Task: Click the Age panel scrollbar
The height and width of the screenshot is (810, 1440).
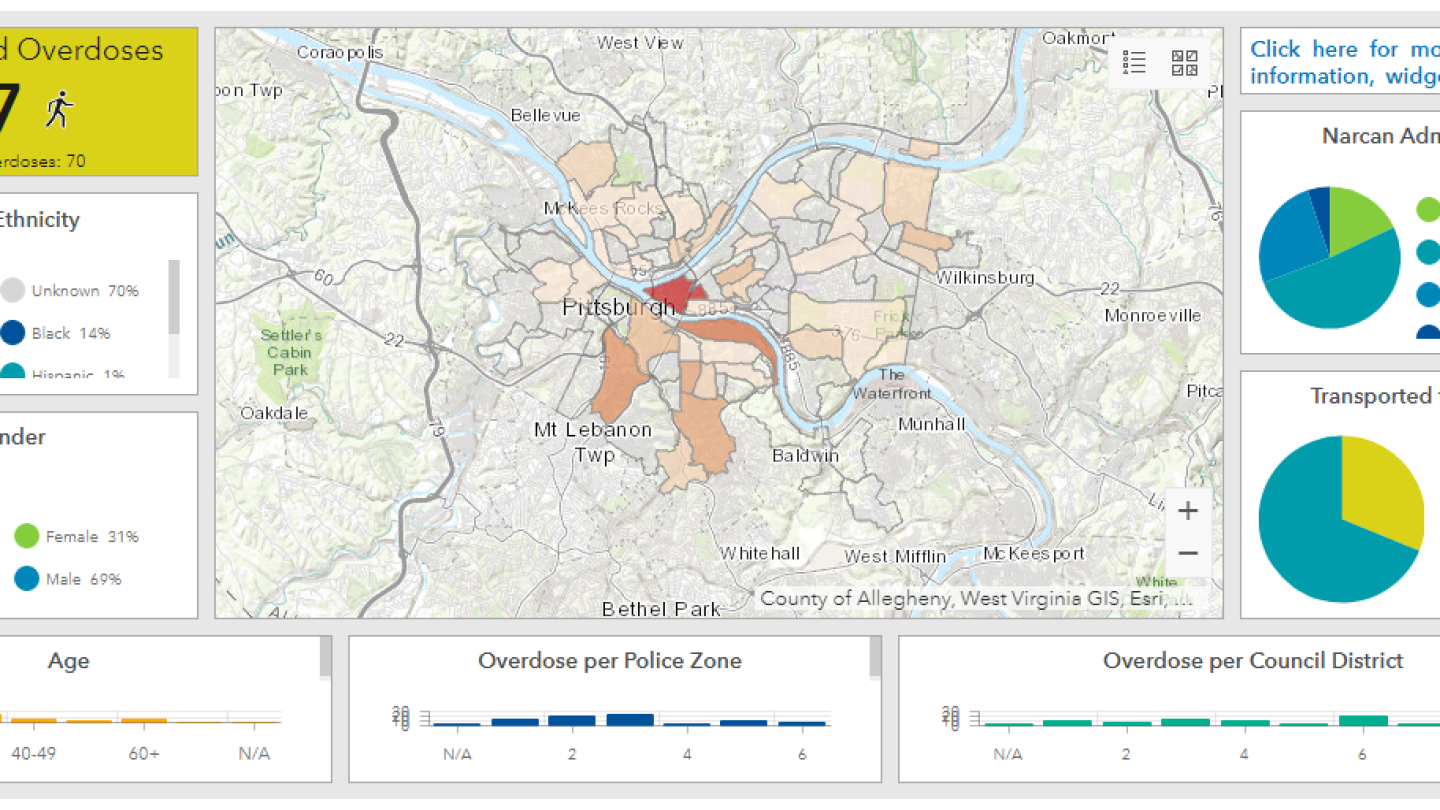Action: (x=325, y=658)
